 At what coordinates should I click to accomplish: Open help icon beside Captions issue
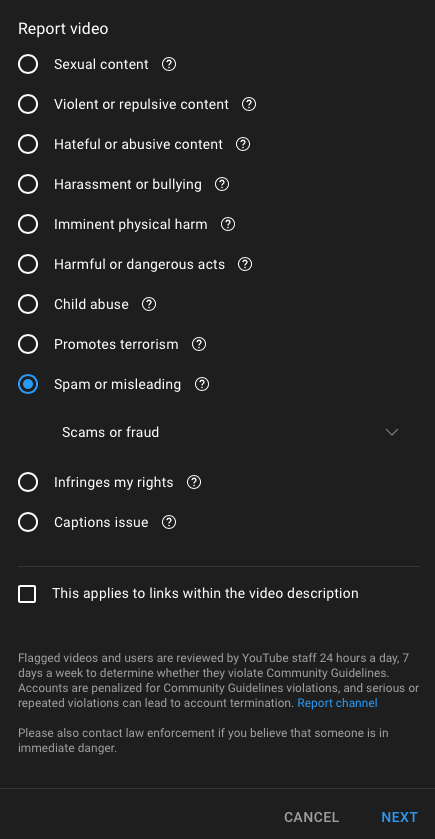click(x=169, y=522)
